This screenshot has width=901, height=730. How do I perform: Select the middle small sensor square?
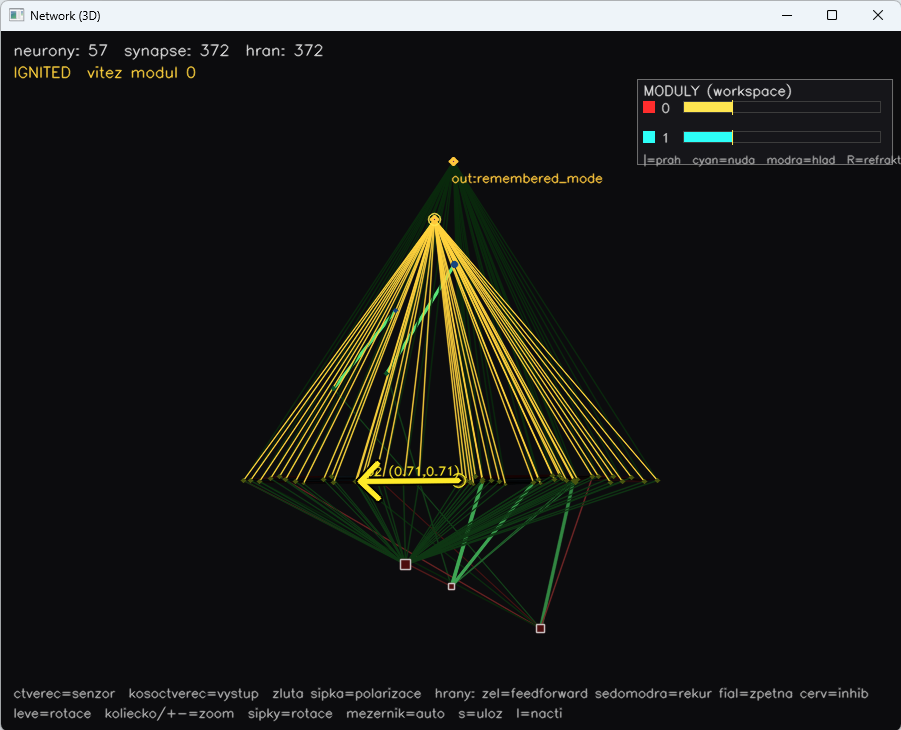(452, 586)
